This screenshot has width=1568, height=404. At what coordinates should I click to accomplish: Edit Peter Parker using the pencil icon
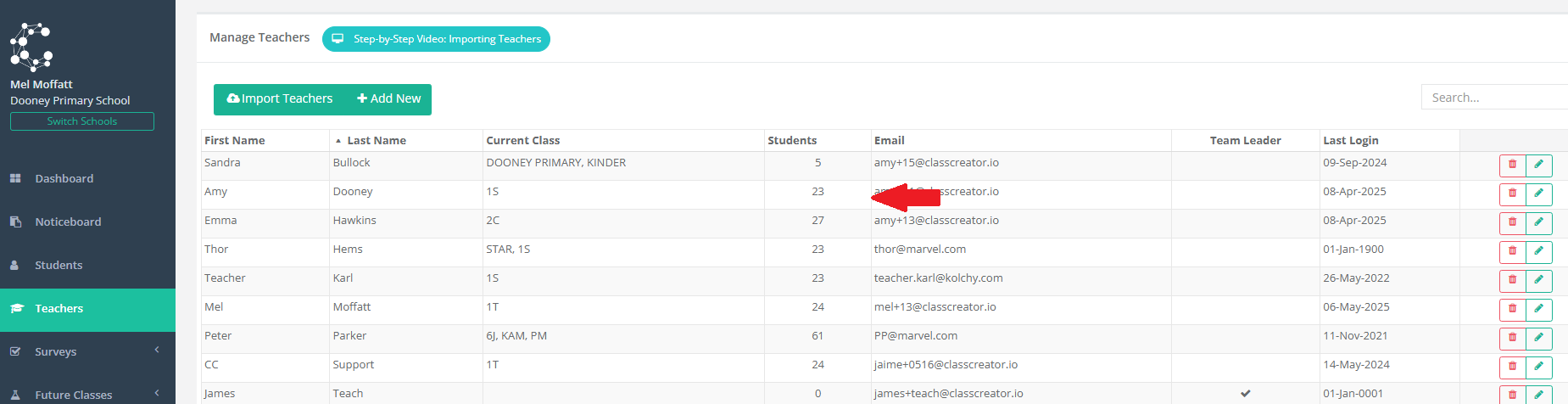tap(1539, 339)
